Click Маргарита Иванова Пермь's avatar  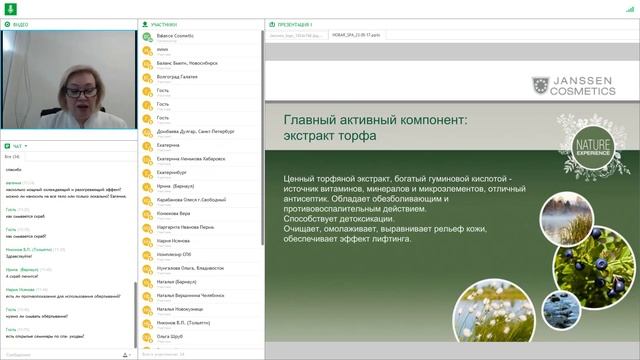[147, 229]
